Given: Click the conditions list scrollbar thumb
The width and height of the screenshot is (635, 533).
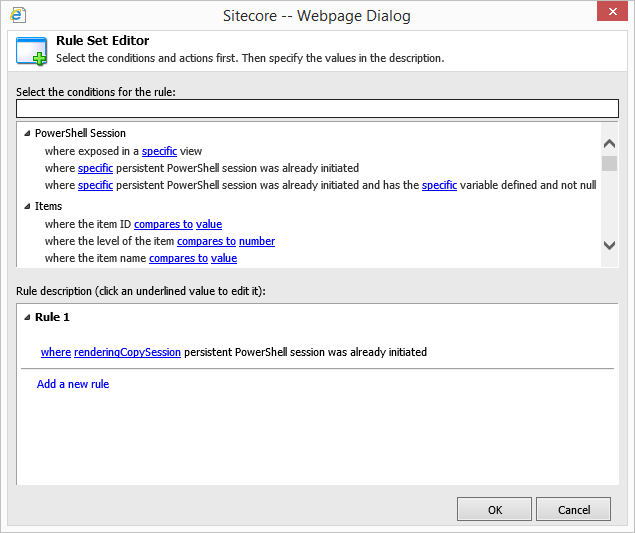Looking at the screenshot, I should 609,164.
